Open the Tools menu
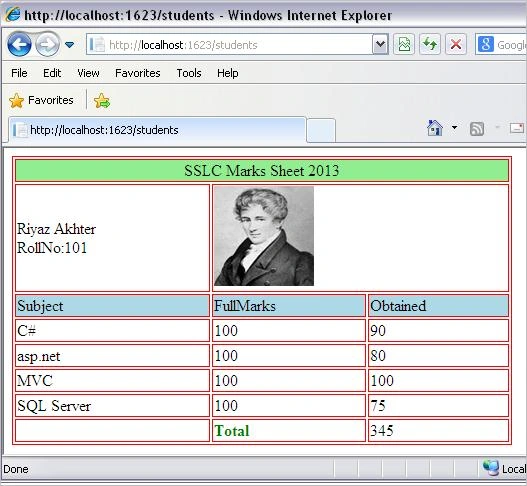Viewport: 527px width, 486px height. coord(189,73)
